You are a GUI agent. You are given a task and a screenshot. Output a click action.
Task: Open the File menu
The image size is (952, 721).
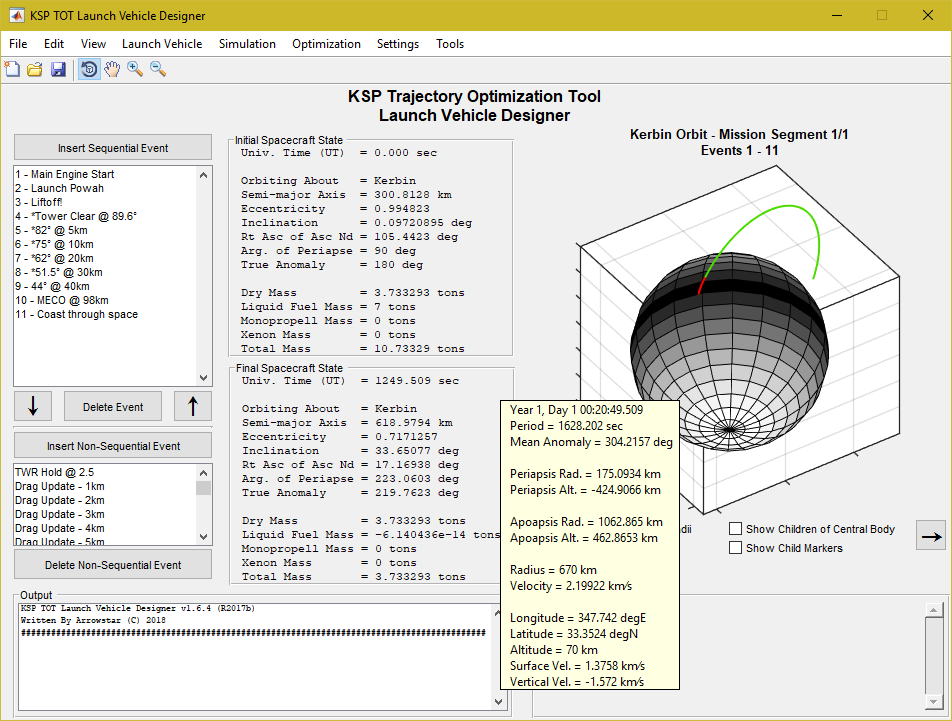(x=18, y=44)
